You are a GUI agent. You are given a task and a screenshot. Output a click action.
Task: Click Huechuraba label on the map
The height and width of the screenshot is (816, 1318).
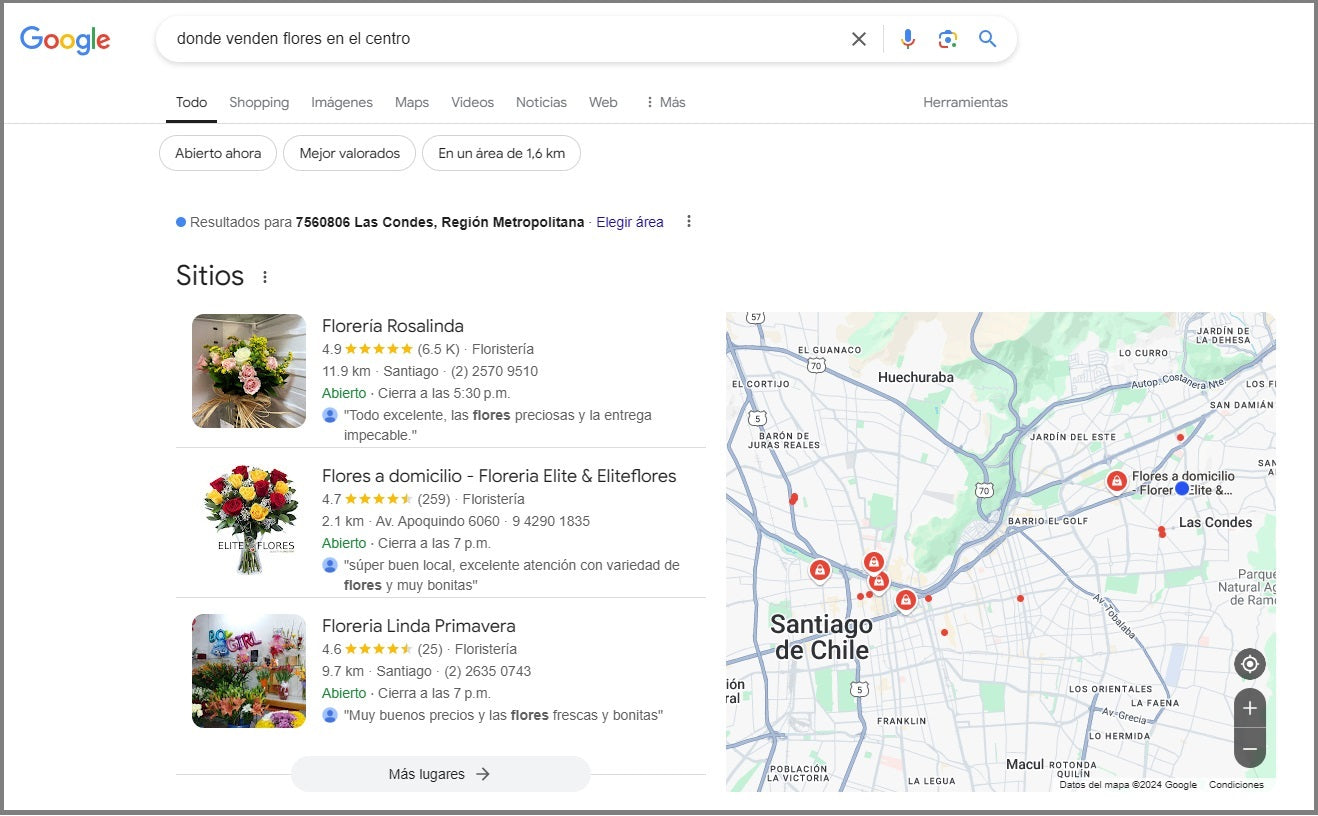click(916, 377)
